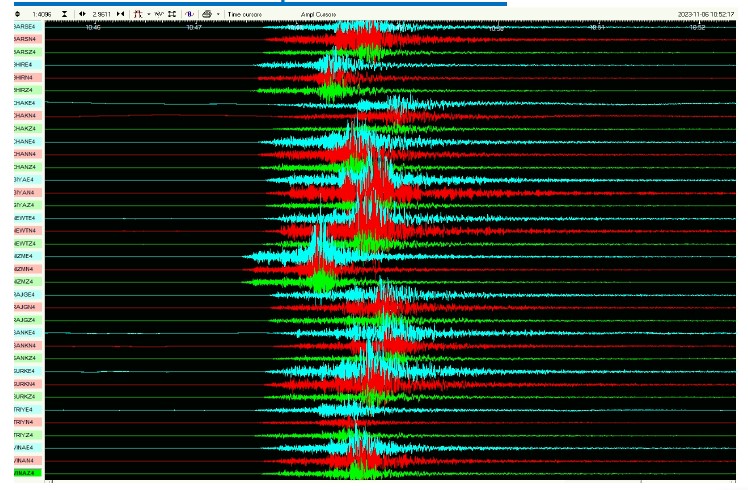This screenshot has height=490, width=748.
Task: Click the red pick markers tool icon
Action: [x=138, y=14]
